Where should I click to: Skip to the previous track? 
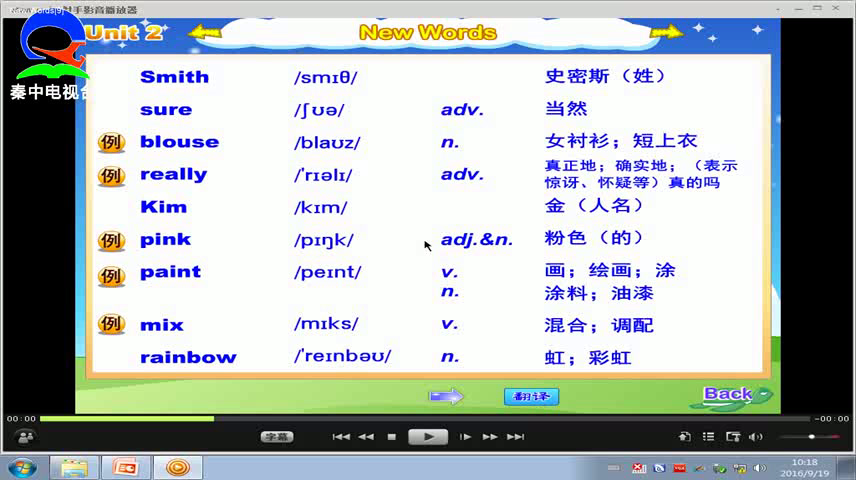[341, 437]
